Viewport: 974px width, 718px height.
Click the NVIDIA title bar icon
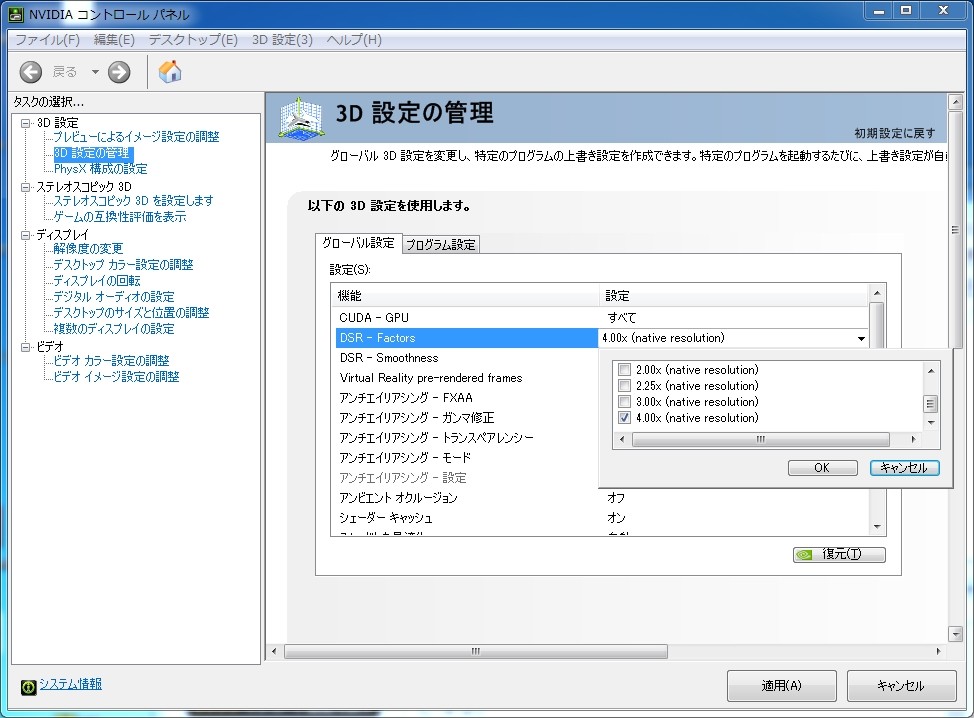[x=16, y=14]
